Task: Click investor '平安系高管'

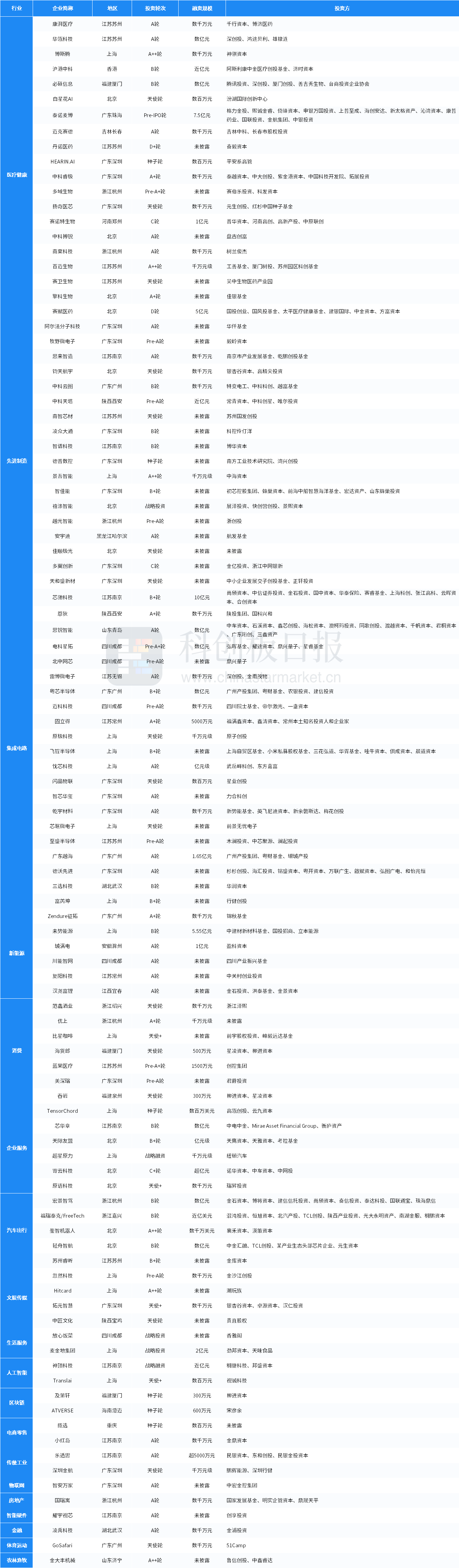Action: [x=240, y=161]
